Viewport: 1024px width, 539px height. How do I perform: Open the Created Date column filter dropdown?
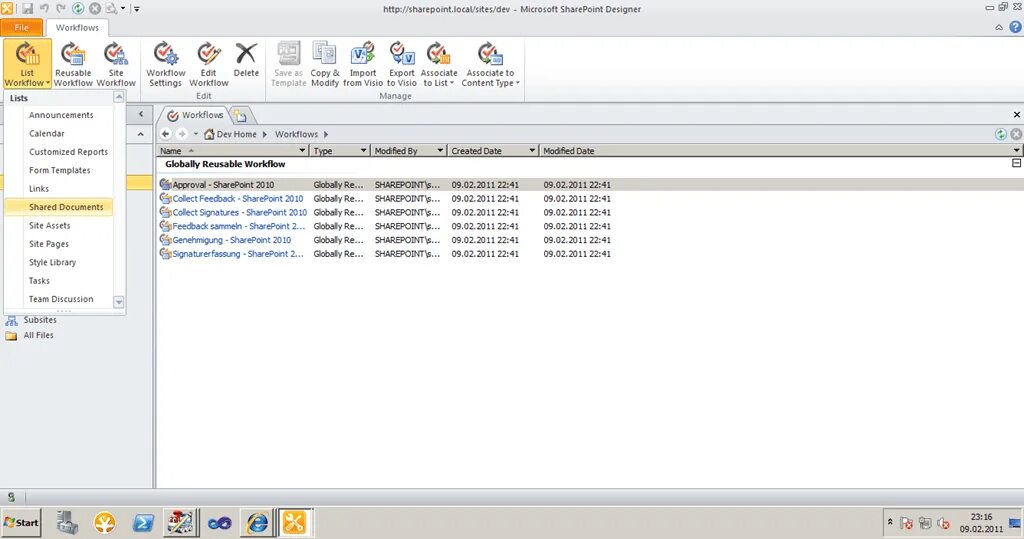[532, 151]
